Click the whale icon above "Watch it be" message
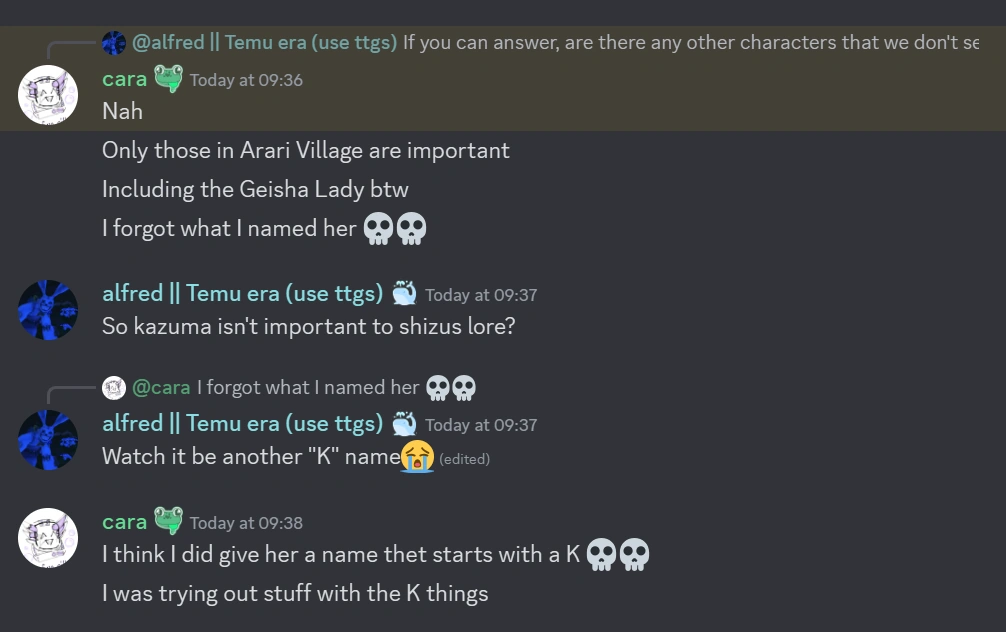This screenshot has width=1006, height=632. (x=404, y=424)
